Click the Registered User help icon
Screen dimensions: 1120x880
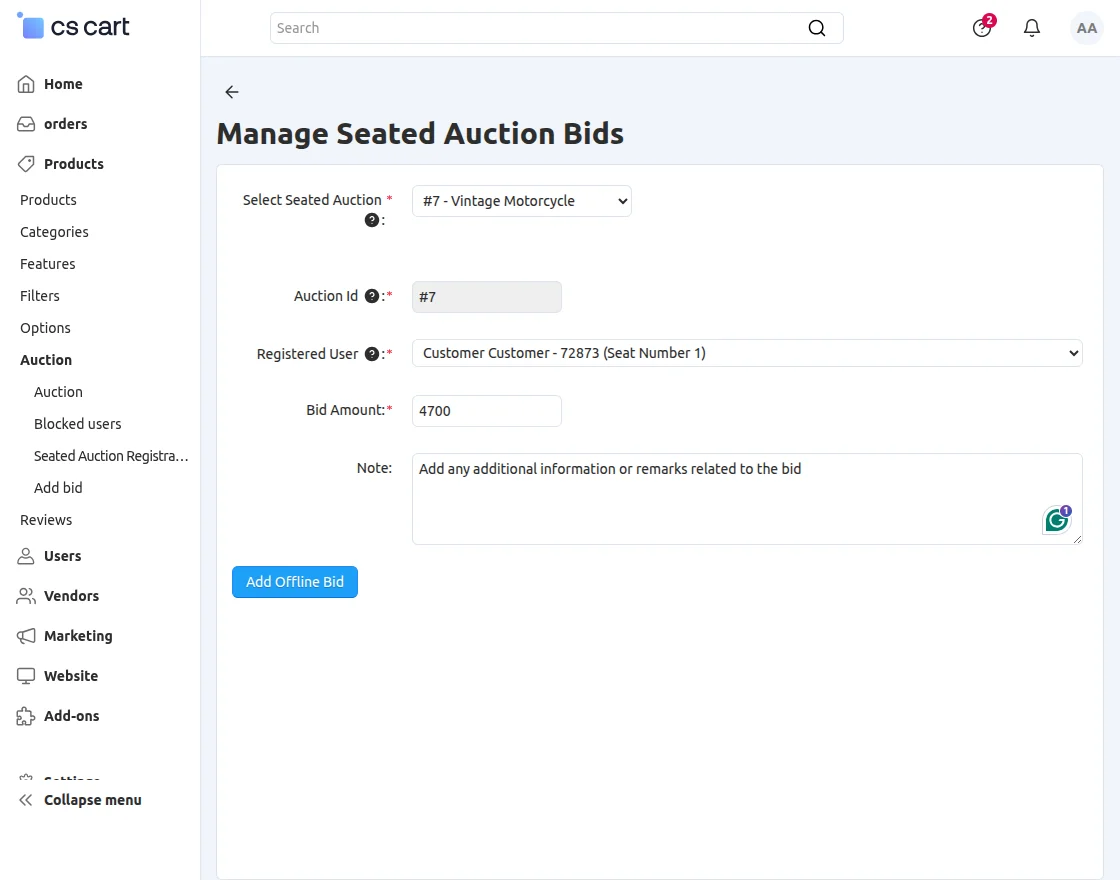371,354
